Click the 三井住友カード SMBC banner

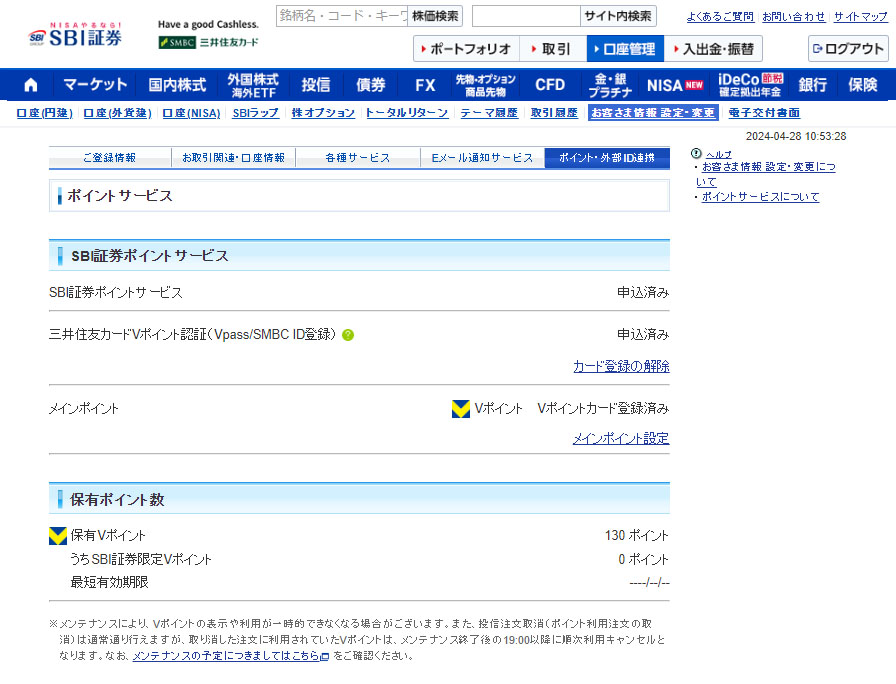click(208, 42)
